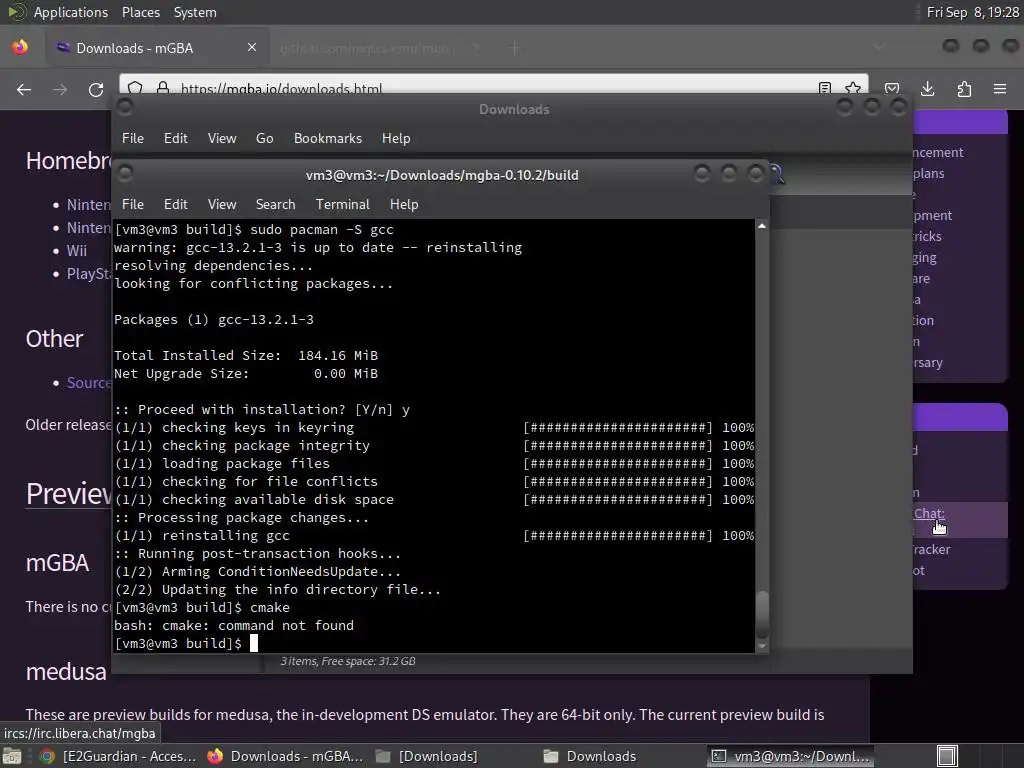Open Edit menu in Downloads file manager

click(176, 138)
